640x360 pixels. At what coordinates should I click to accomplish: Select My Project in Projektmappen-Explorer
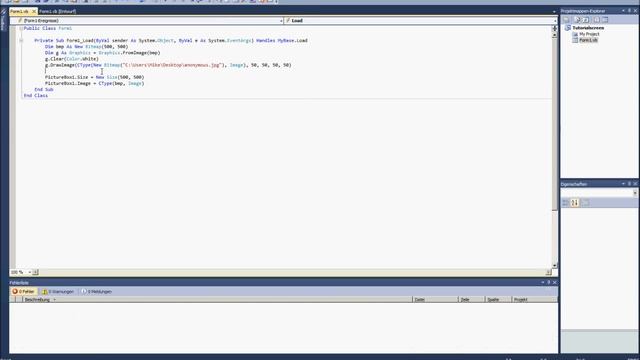pos(589,34)
